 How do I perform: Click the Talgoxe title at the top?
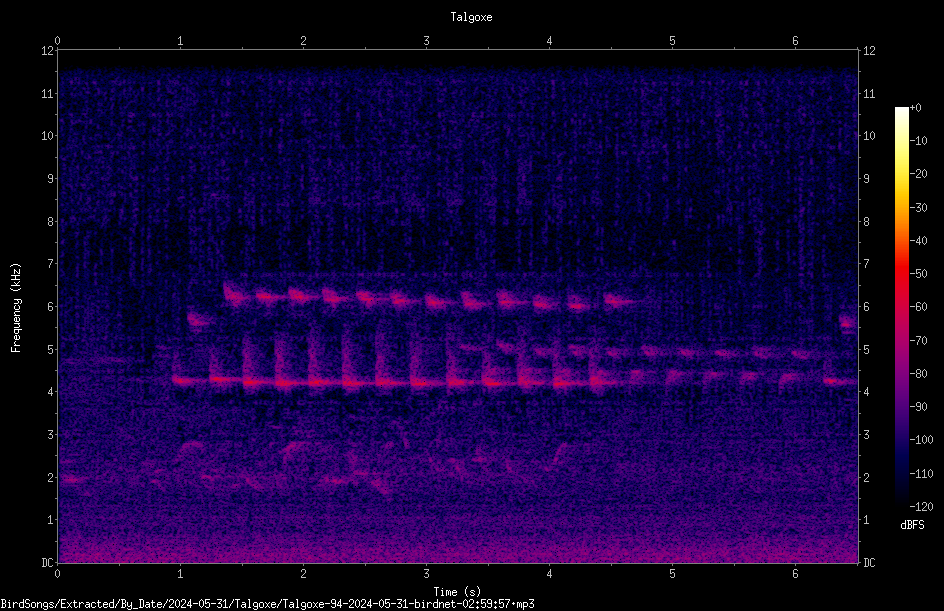[x=471, y=17]
